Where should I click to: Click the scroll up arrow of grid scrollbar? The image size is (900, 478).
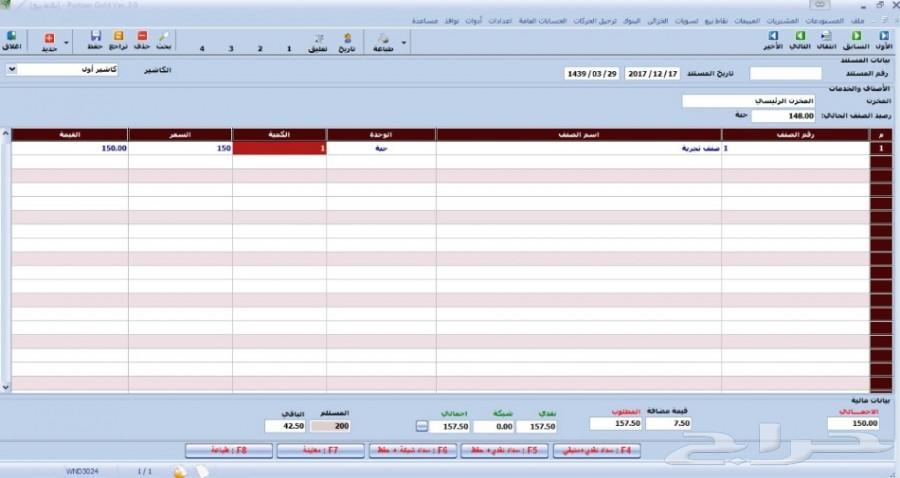(x=6, y=134)
